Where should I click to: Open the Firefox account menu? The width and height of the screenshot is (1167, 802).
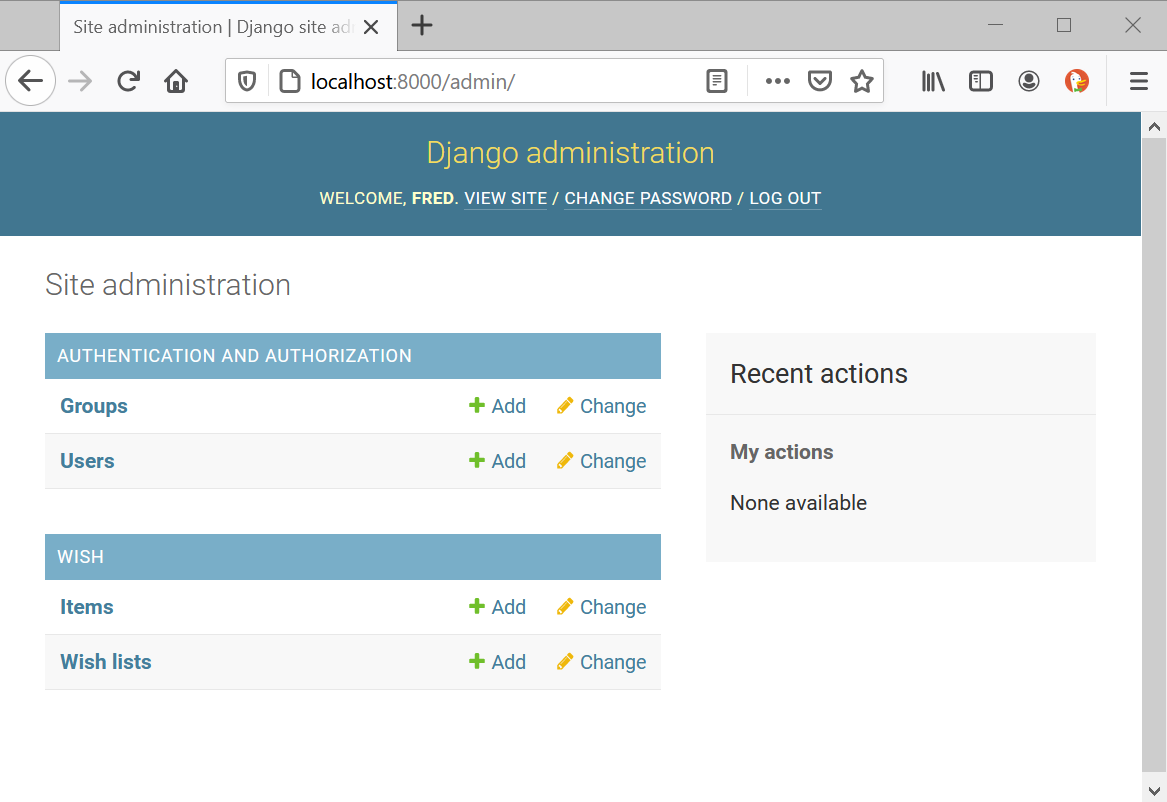1029,81
